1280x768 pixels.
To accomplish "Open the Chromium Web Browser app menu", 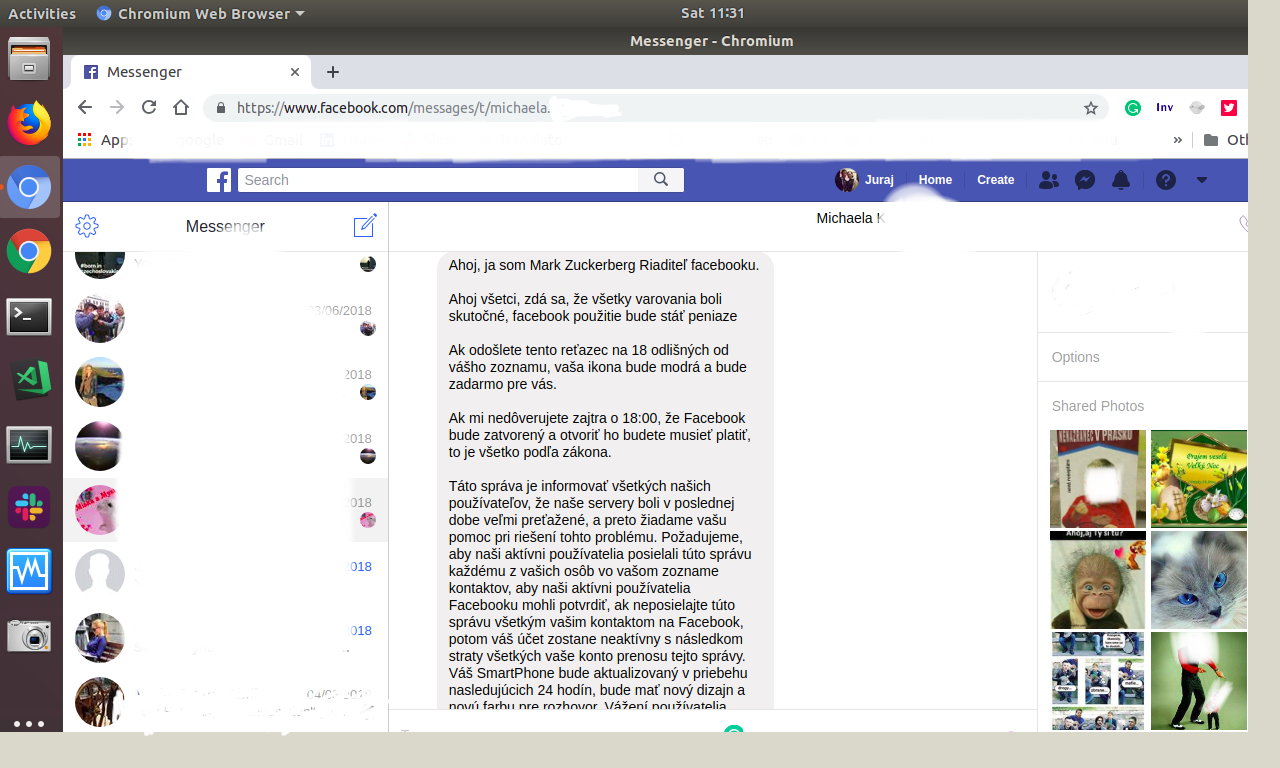I will pos(200,13).
